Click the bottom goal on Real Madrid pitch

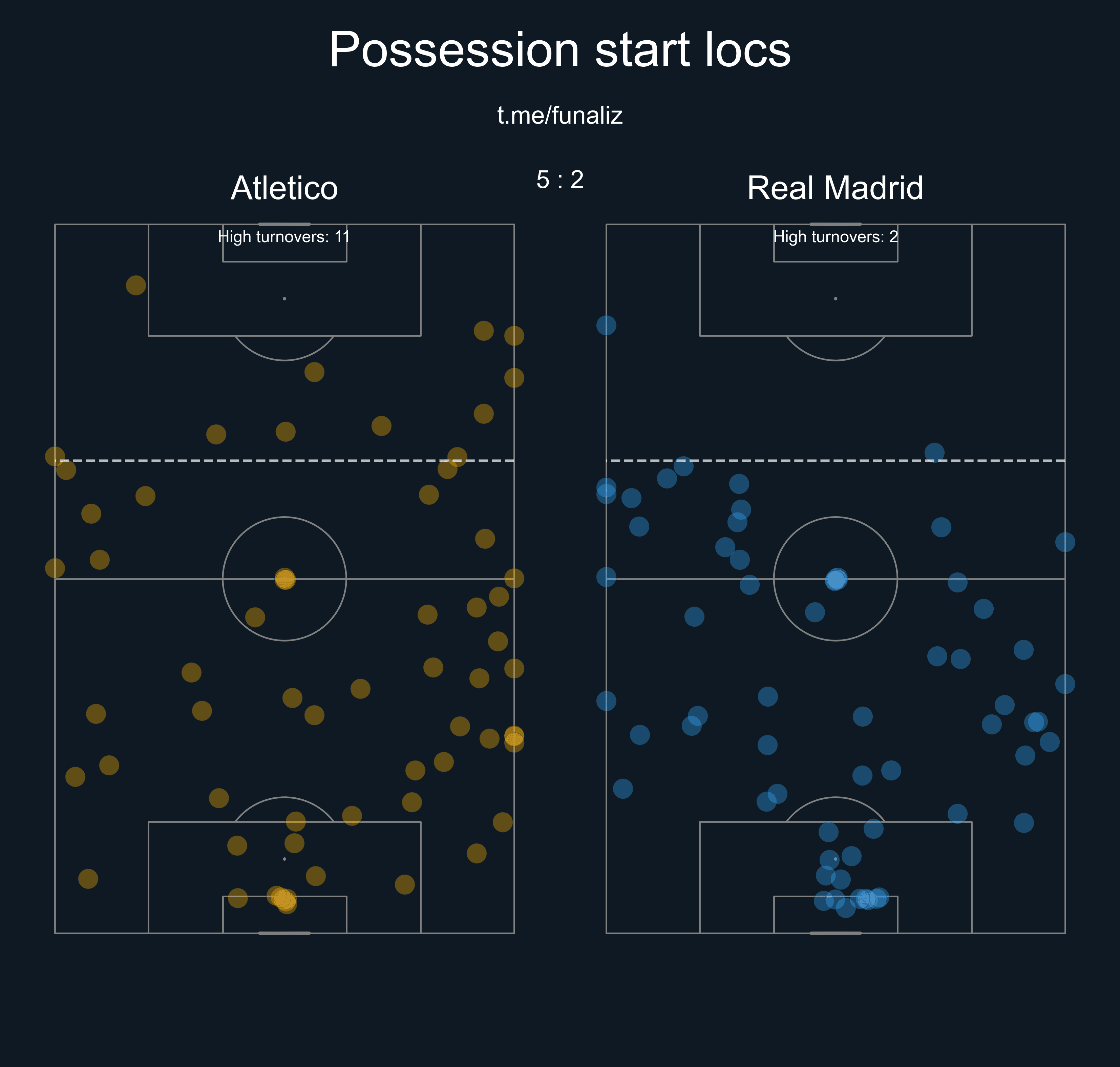836,933
